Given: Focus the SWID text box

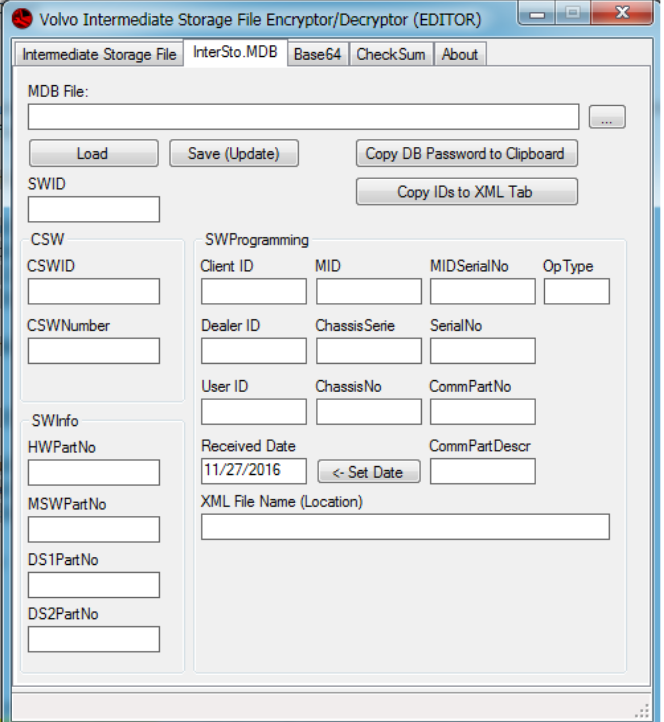Looking at the screenshot, I should (x=94, y=209).
